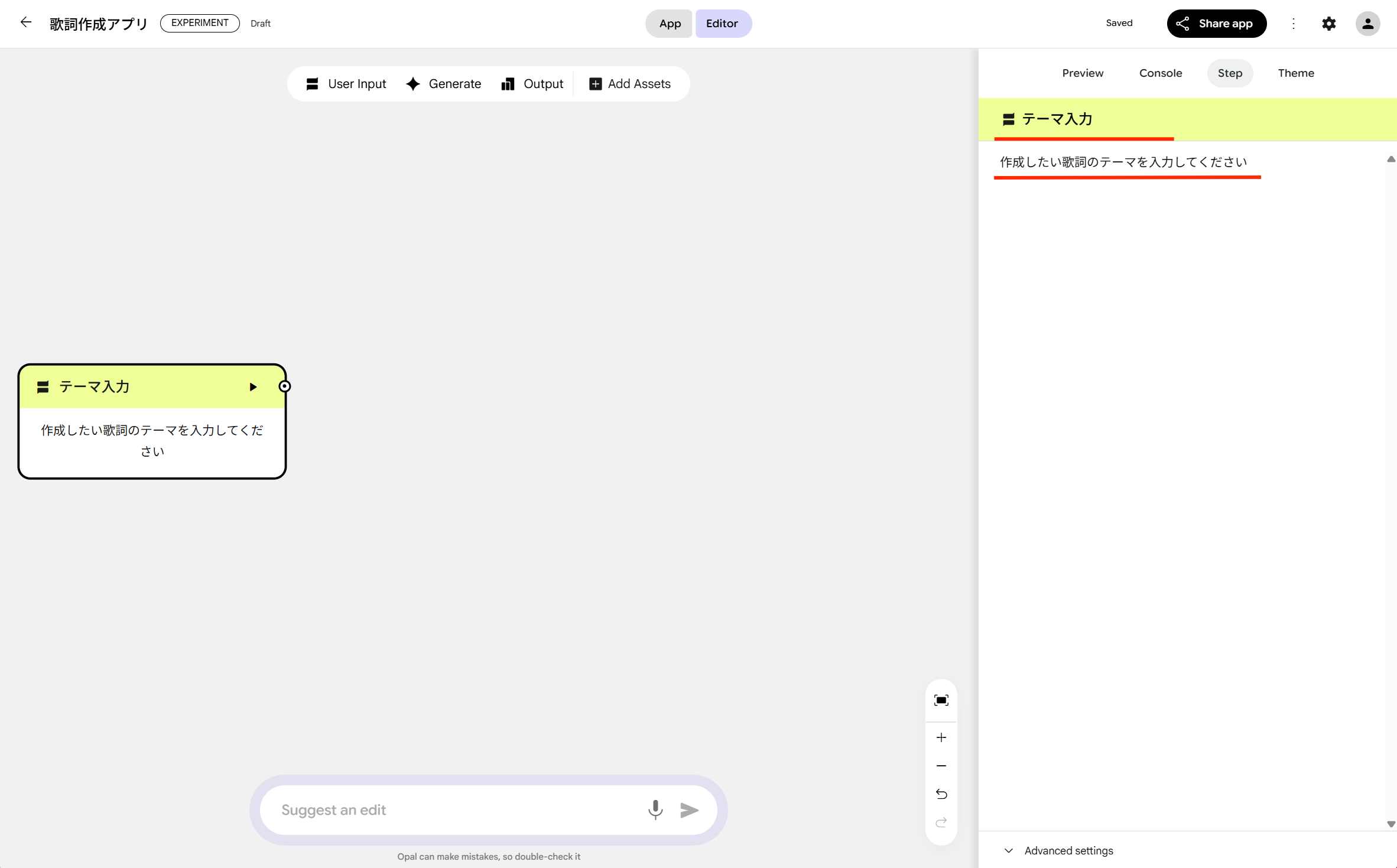Select the Theme tab
This screenshot has height=868, width=1397.
(x=1295, y=73)
